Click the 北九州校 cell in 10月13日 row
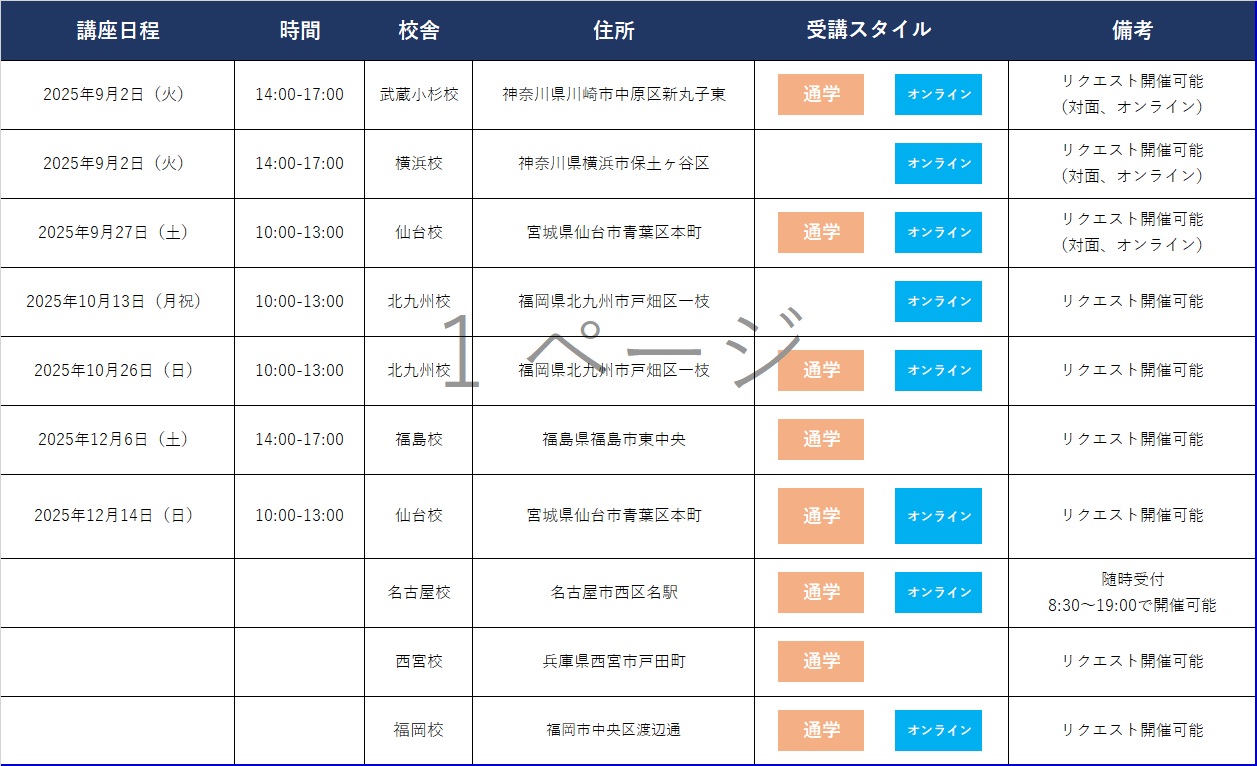1257x766 pixels. point(419,302)
